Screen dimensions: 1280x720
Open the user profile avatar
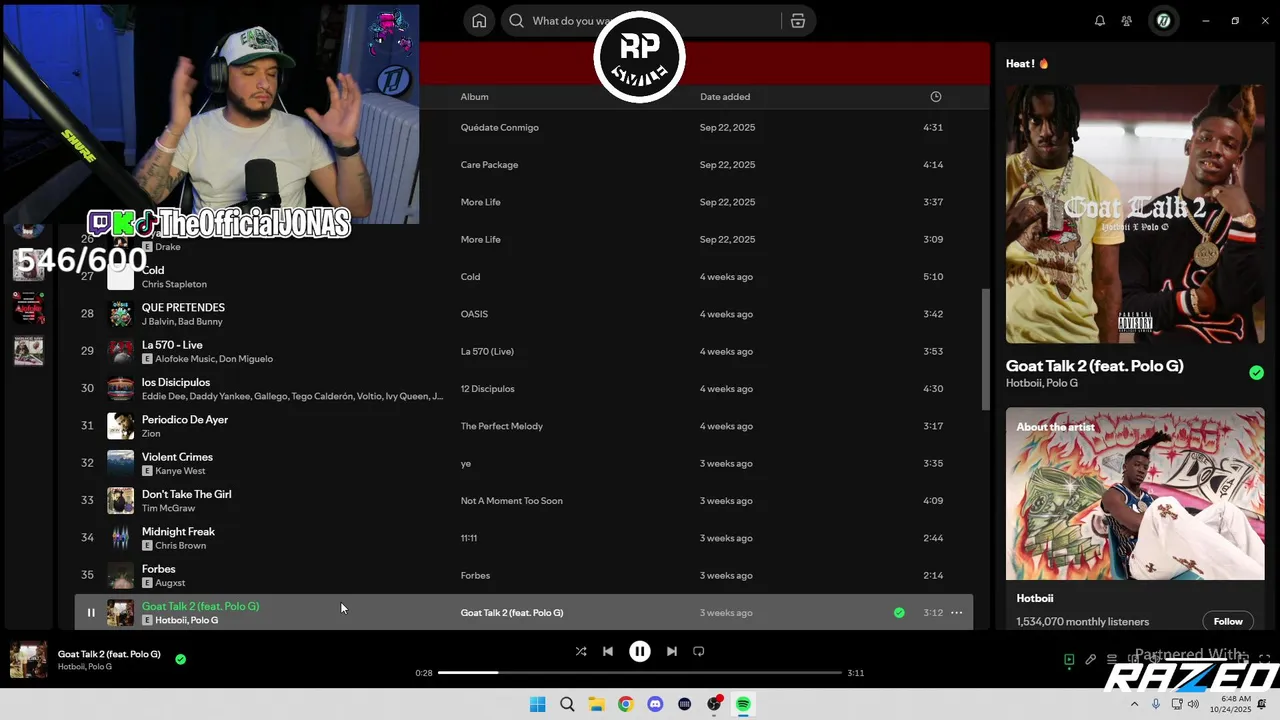click(1163, 21)
